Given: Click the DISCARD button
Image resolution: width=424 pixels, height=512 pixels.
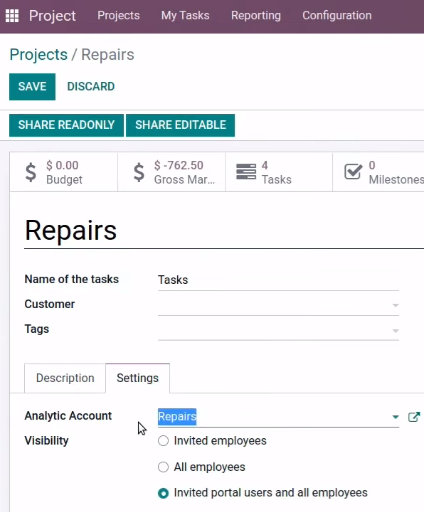Looking at the screenshot, I should [x=91, y=87].
